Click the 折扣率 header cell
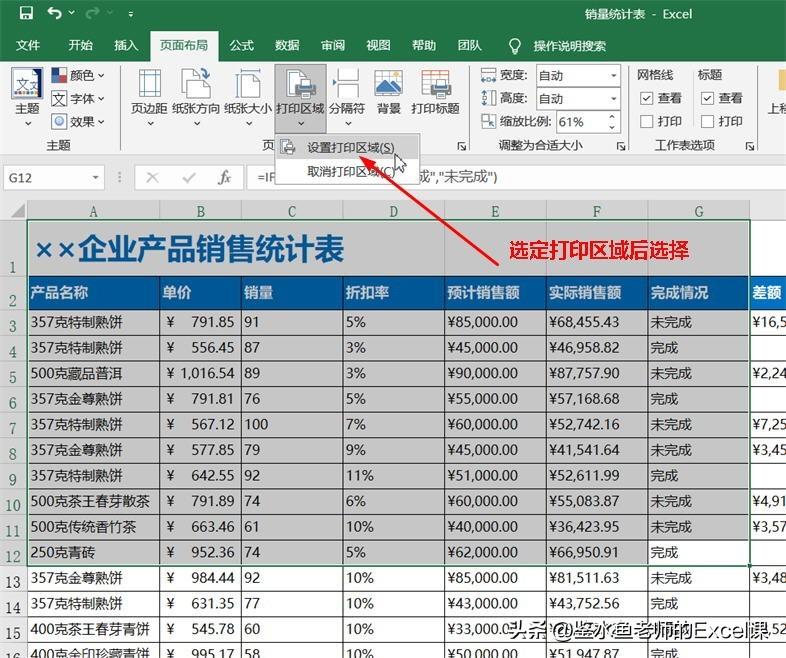Image resolution: width=786 pixels, height=658 pixels. (x=394, y=292)
